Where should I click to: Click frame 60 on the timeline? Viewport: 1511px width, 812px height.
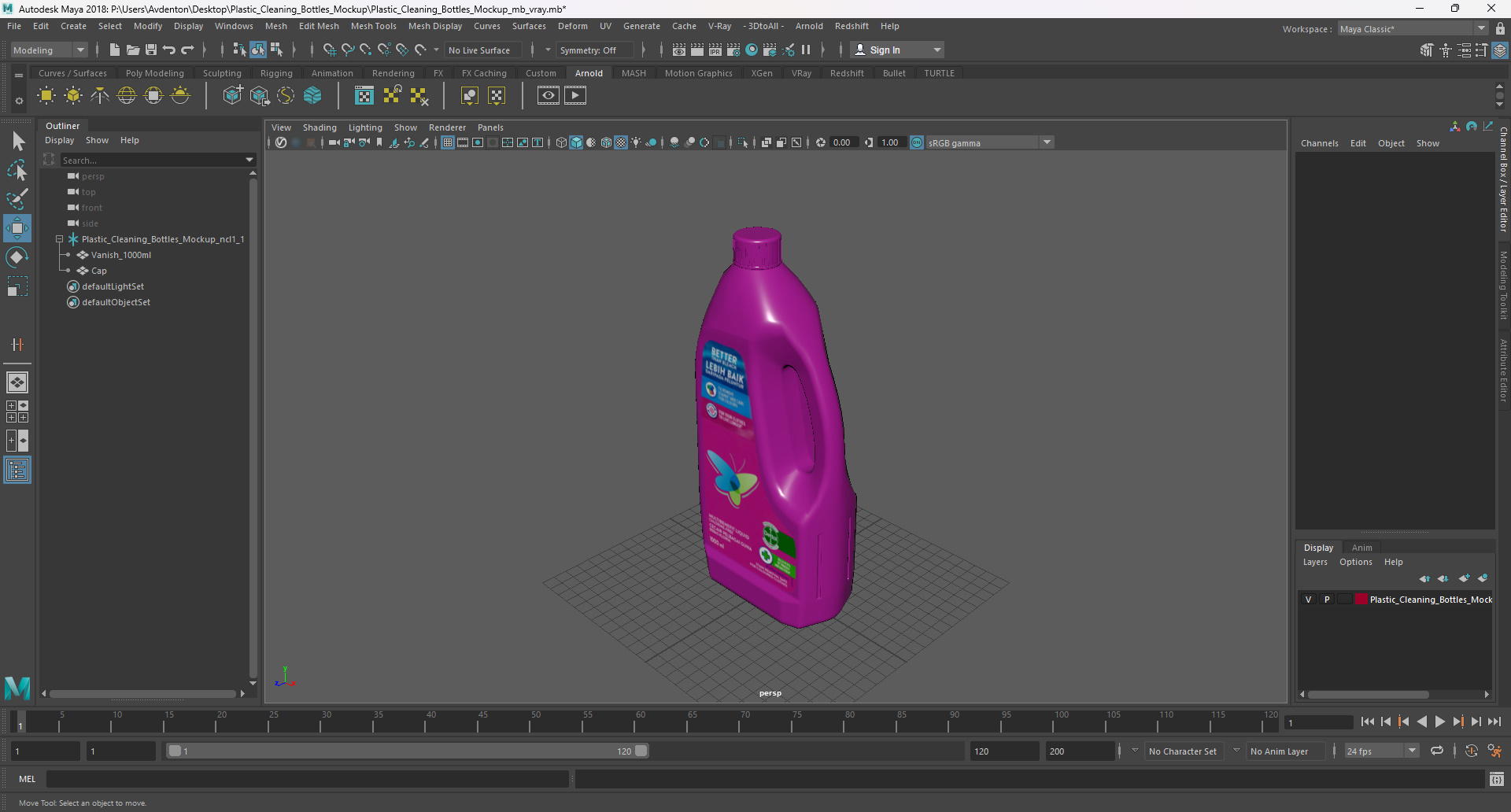tap(640, 722)
